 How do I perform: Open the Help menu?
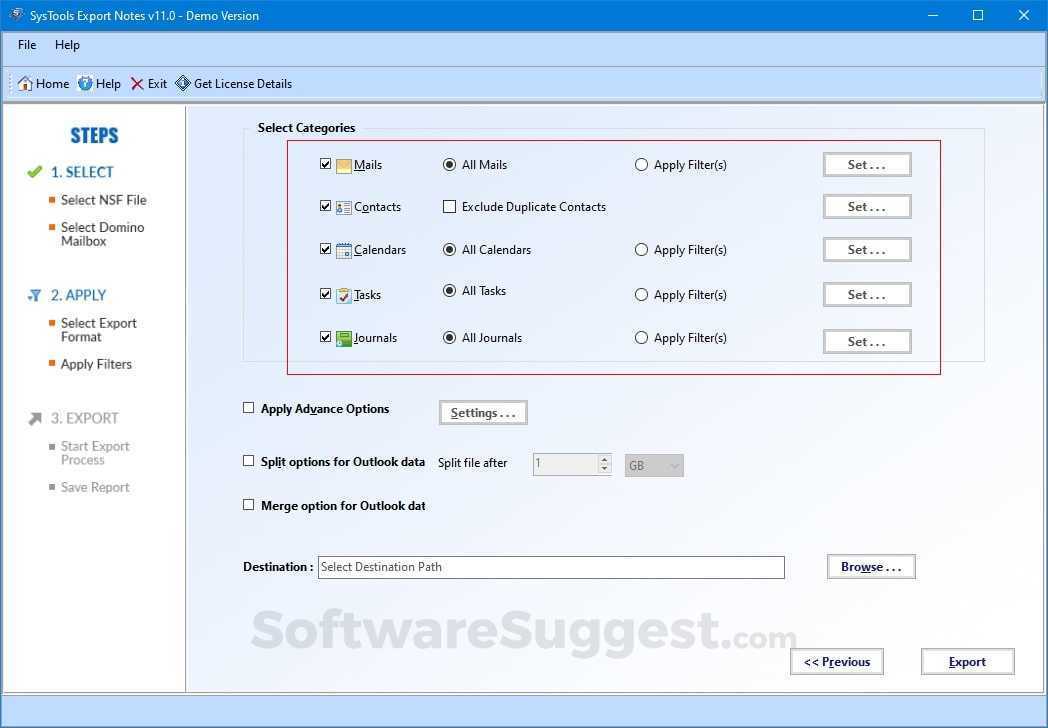[67, 44]
